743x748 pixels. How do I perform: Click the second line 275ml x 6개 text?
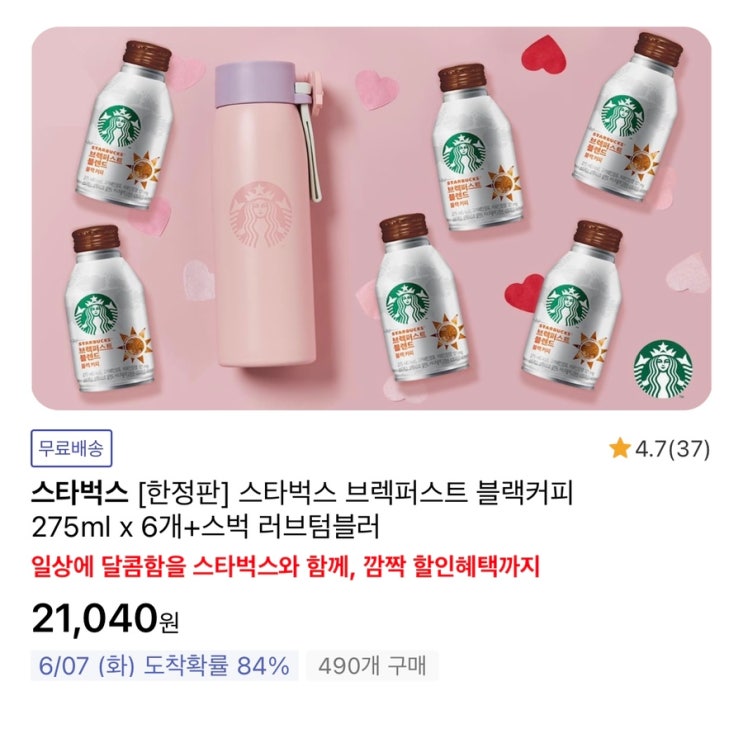206,528
